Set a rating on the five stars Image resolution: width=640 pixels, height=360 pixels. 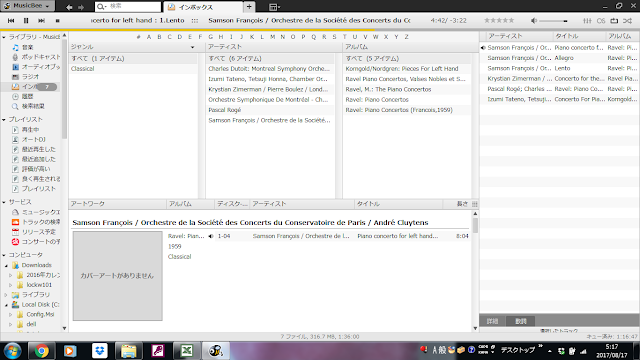[499, 20]
